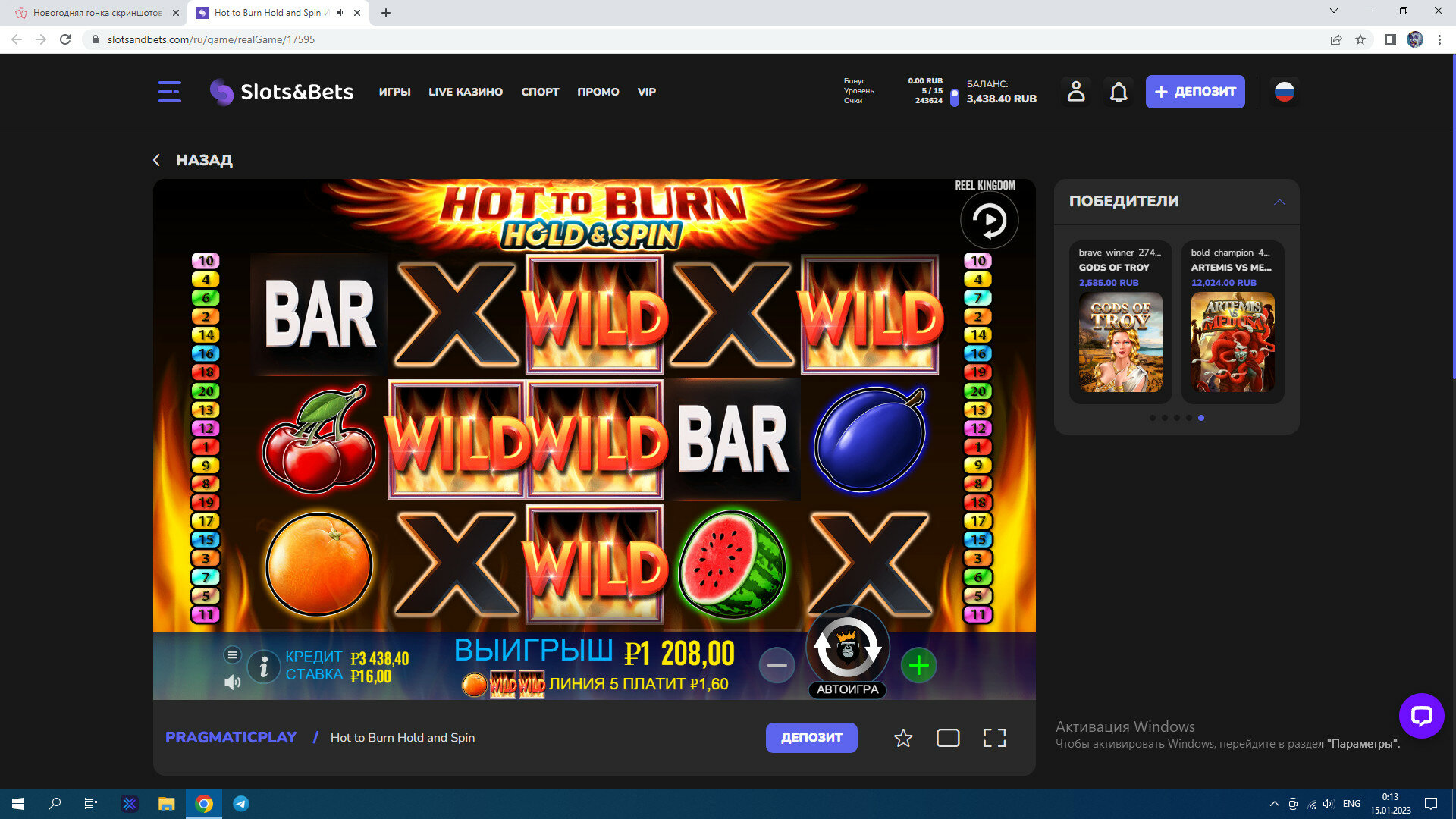Click the game info icon
The width and height of the screenshot is (1456, 819).
[264, 667]
